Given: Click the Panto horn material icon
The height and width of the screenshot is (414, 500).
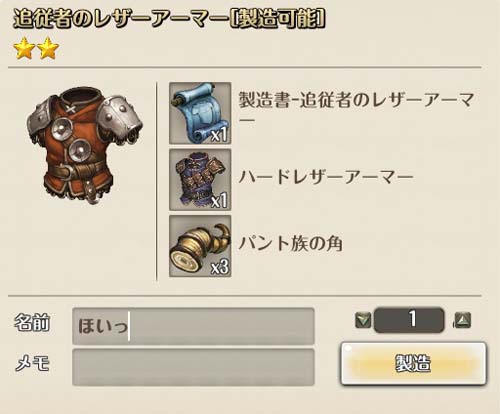Looking at the screenshot, I should (200, 246).
